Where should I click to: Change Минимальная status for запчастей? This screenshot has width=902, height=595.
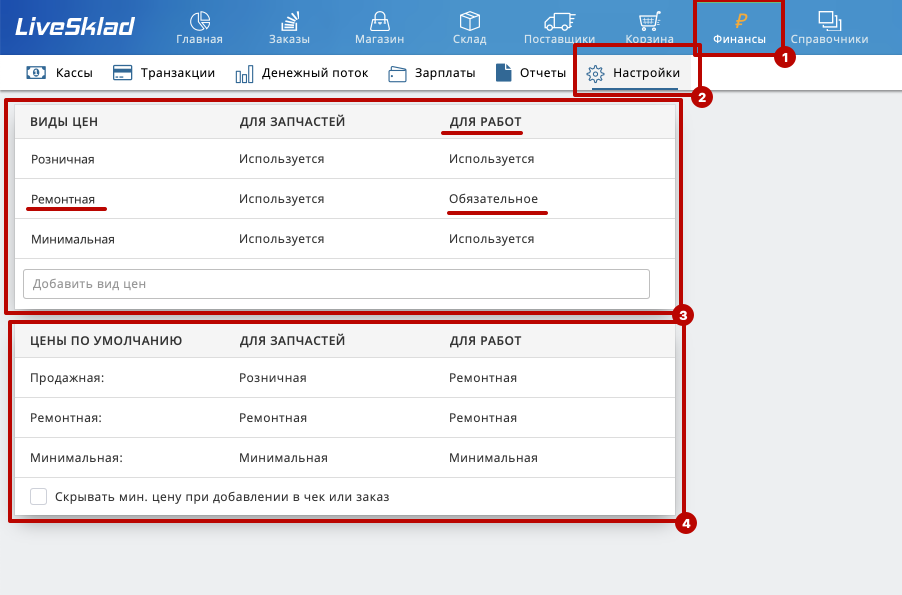pyautogui.click(x=282, y=239)
